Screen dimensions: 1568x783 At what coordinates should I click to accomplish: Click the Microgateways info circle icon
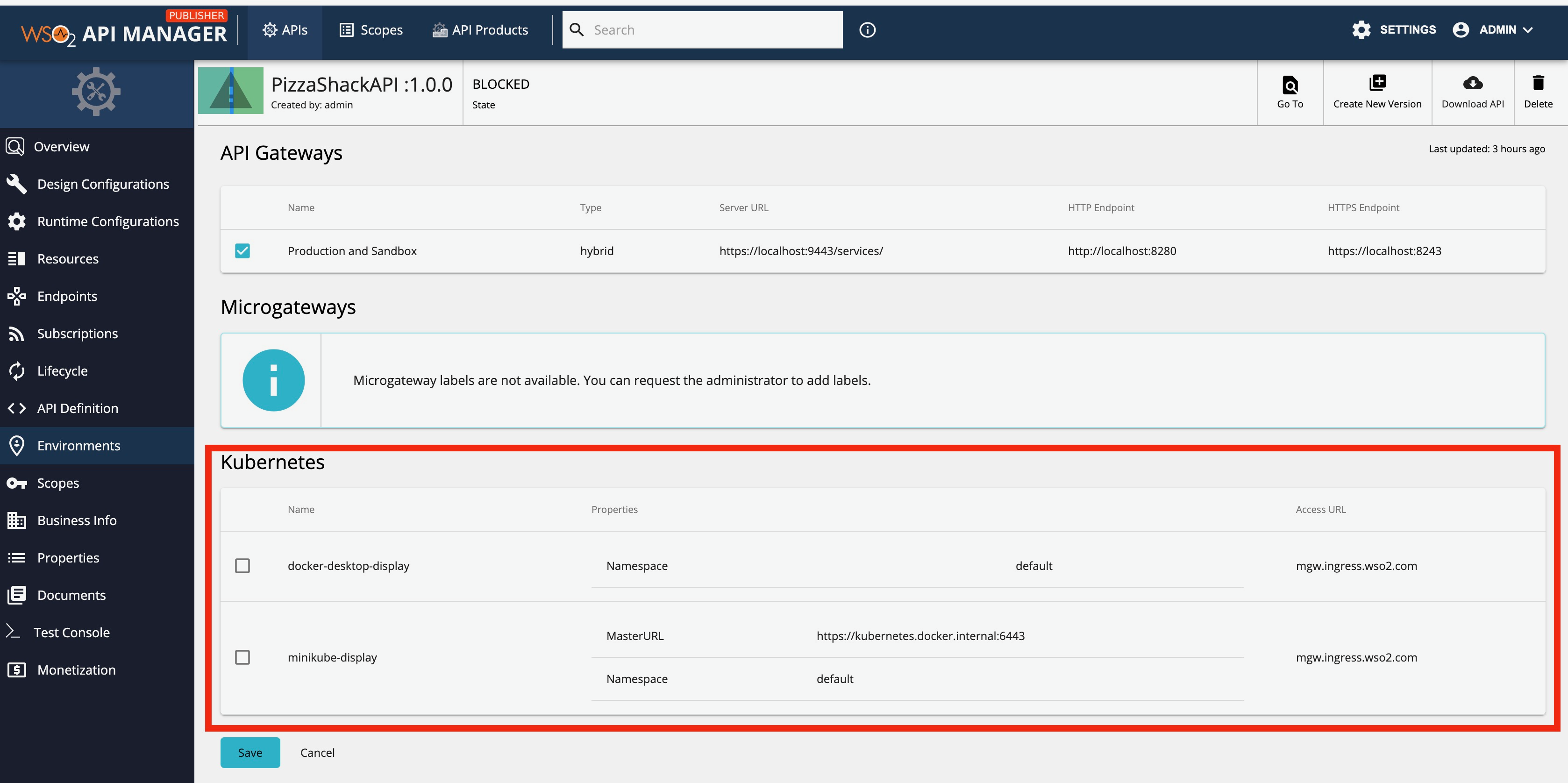coord(273,380)
